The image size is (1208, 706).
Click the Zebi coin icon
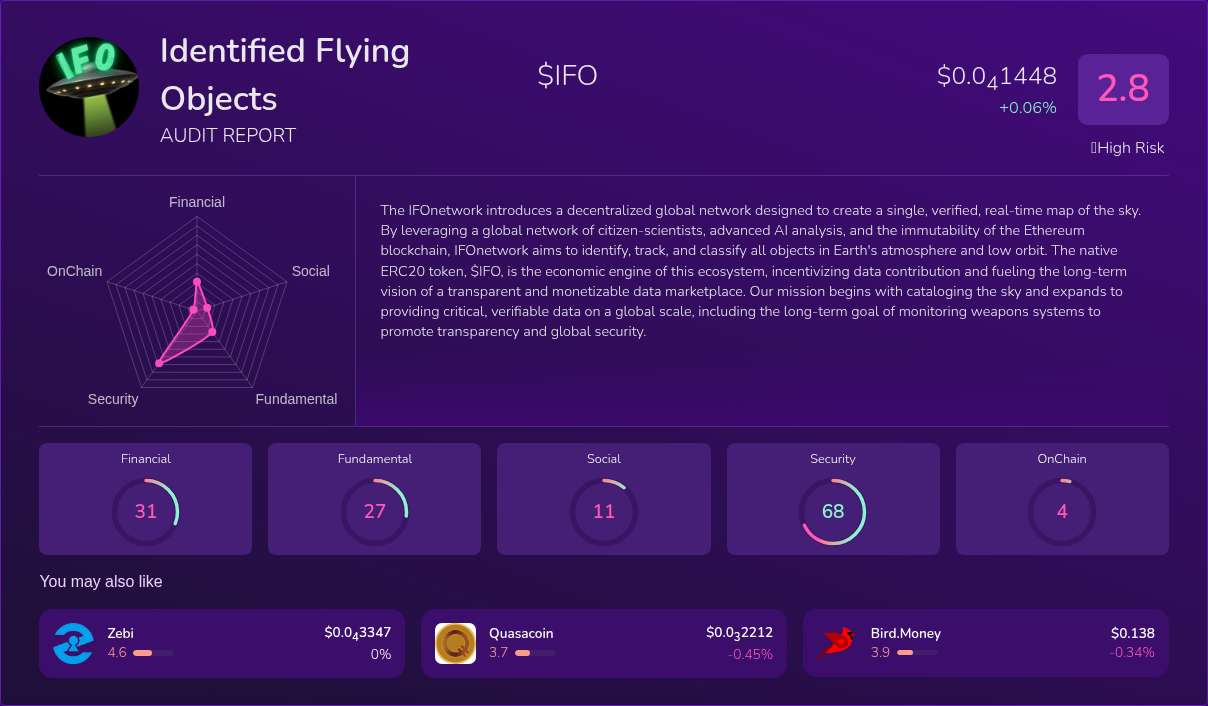click(x=73, y=643)
